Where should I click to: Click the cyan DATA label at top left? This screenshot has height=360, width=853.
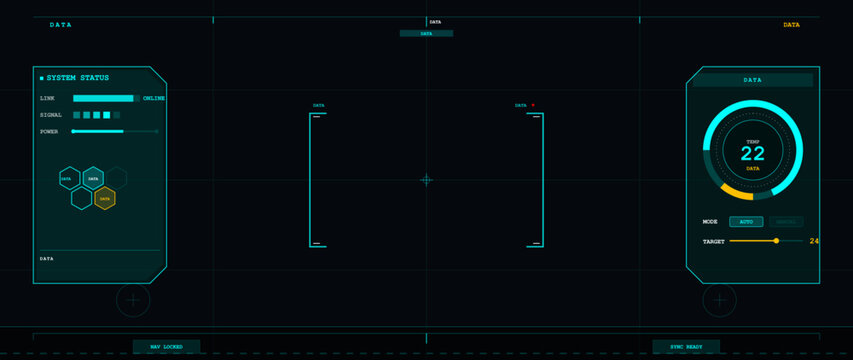click(60, 25)
